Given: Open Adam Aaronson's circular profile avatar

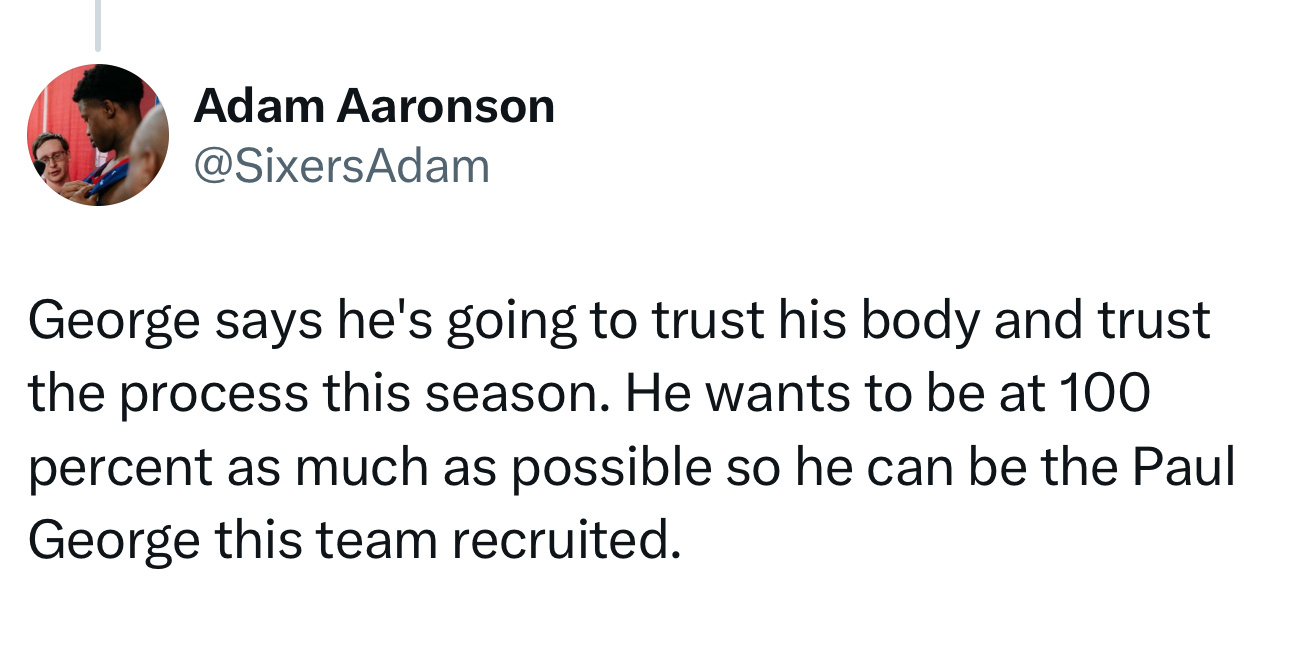Looking at the screenshot, I should (98, 135).
